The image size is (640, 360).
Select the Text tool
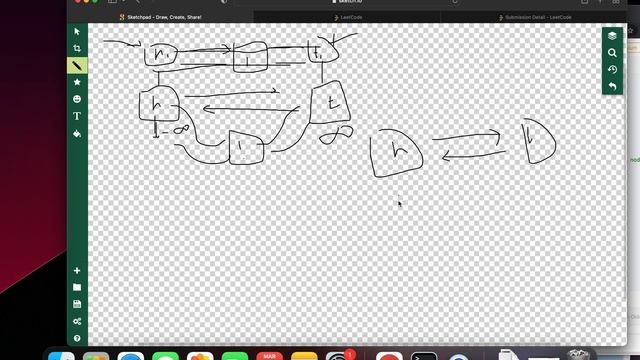[77, 116]
